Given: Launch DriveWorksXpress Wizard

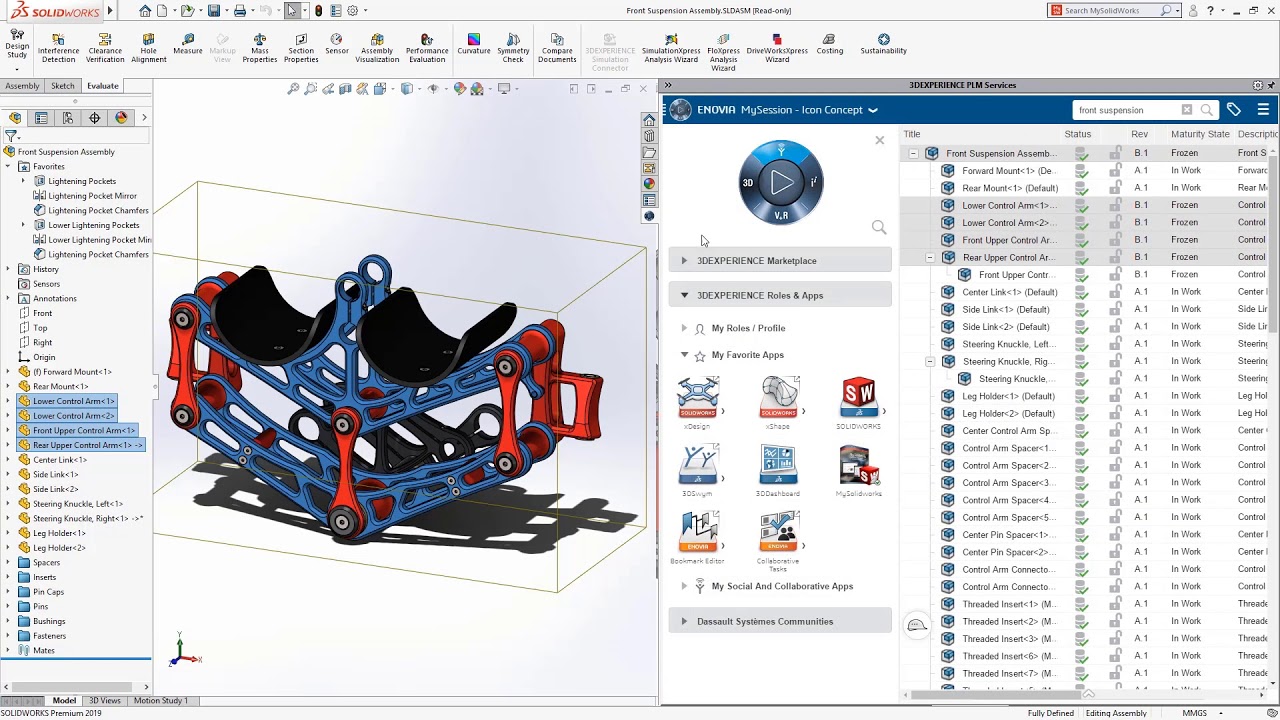Looking at the screenshot, I should (x=777, y=48).
